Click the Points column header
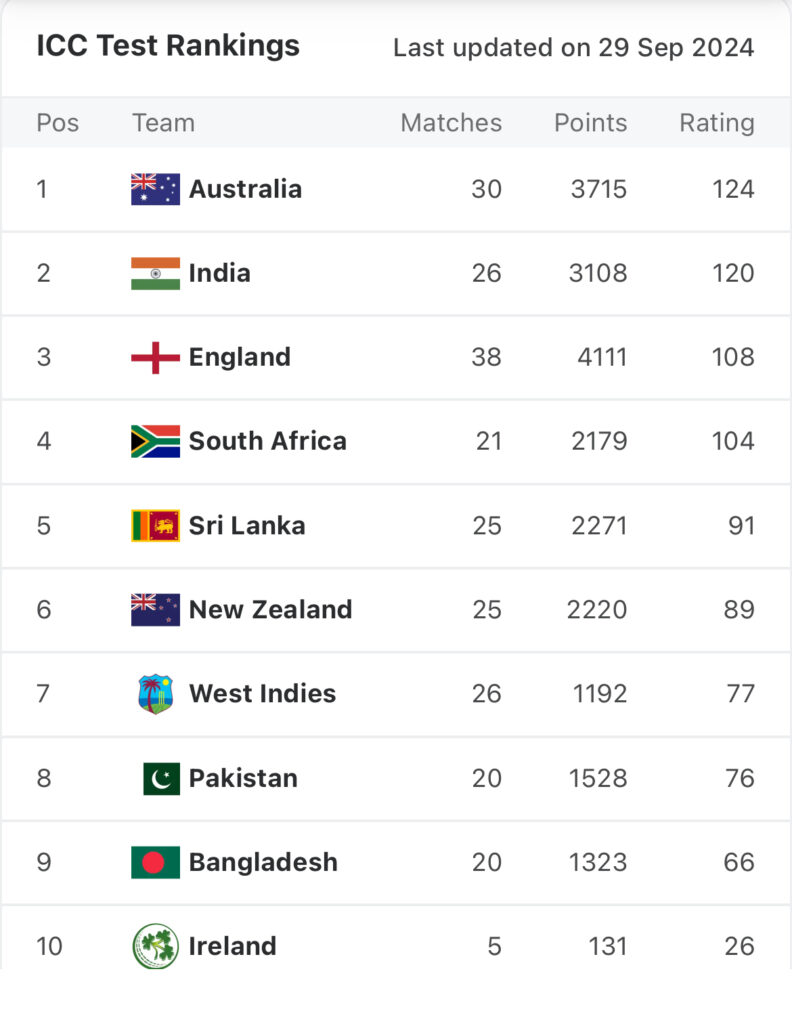Image resolution: width=792 pixels, height=1024 pixels. (590, 123)
